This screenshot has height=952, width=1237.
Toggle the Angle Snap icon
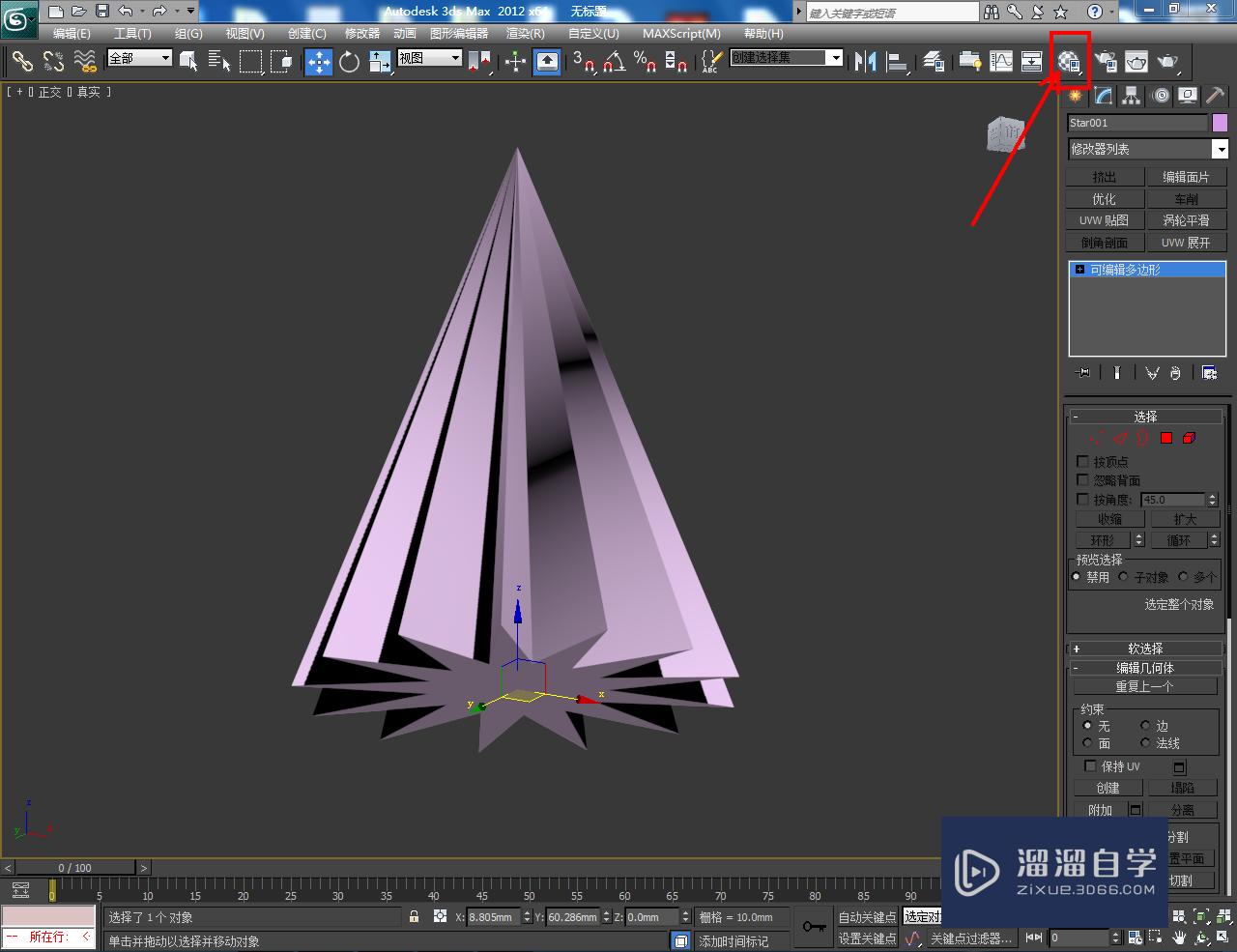[614, 62]
